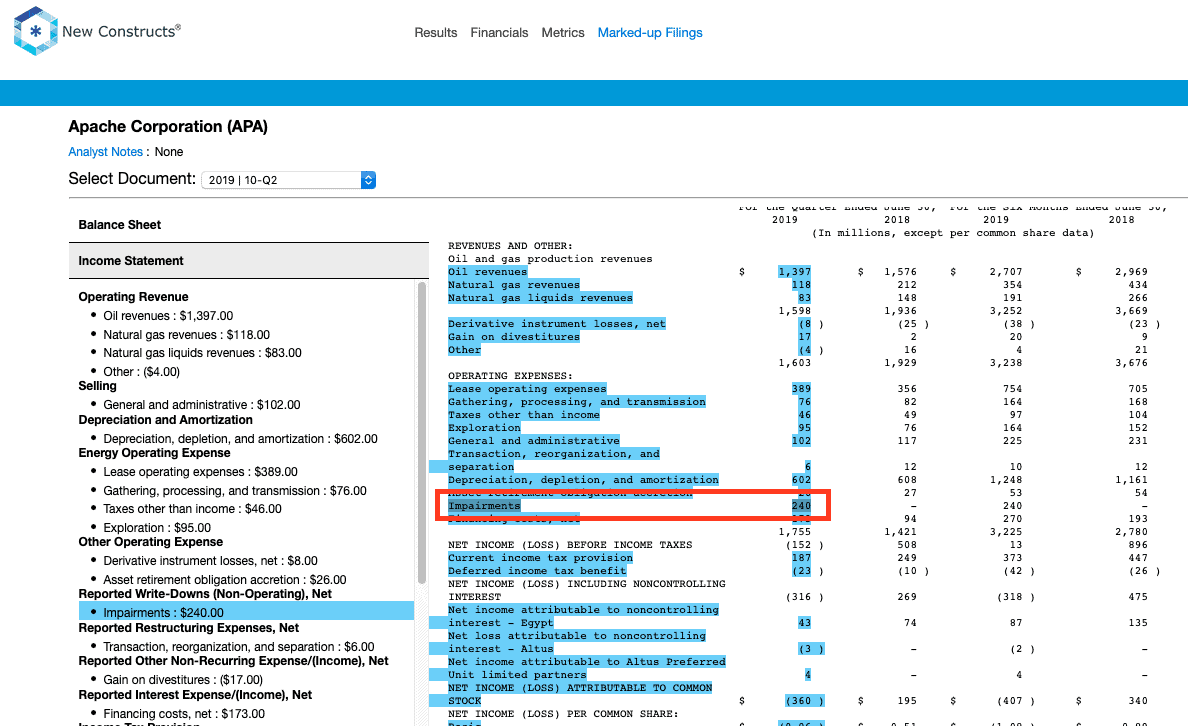Select 'Gain on divestitures : ($17.00)' item
The height and width of the screenshot is (726, 1188).
pos(183,681)
